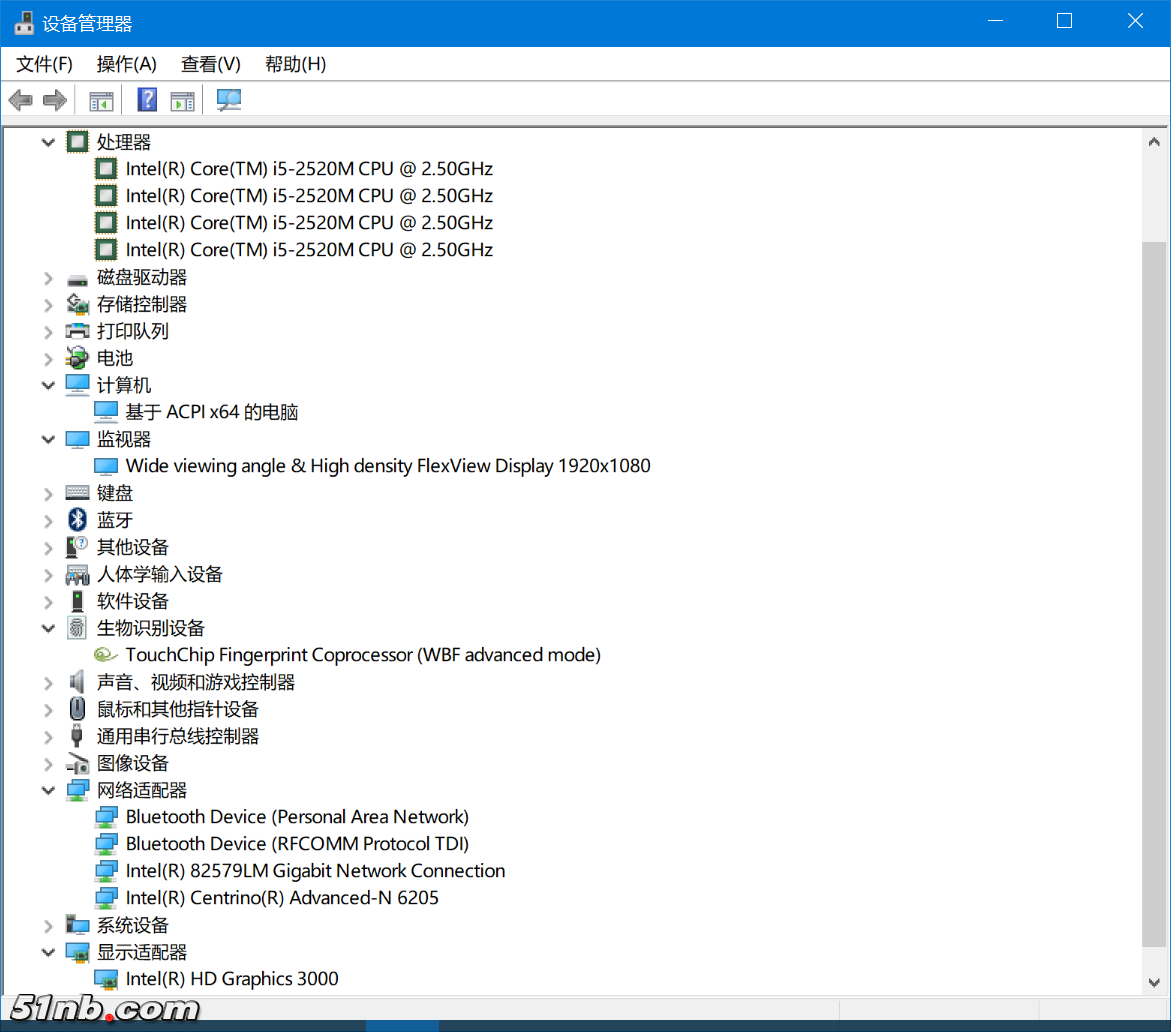Image resolution: width=1171 pixels, height=1032 pixels.
Task: Click the action pane toggle toolbar icon
Action: coord(182,101)
